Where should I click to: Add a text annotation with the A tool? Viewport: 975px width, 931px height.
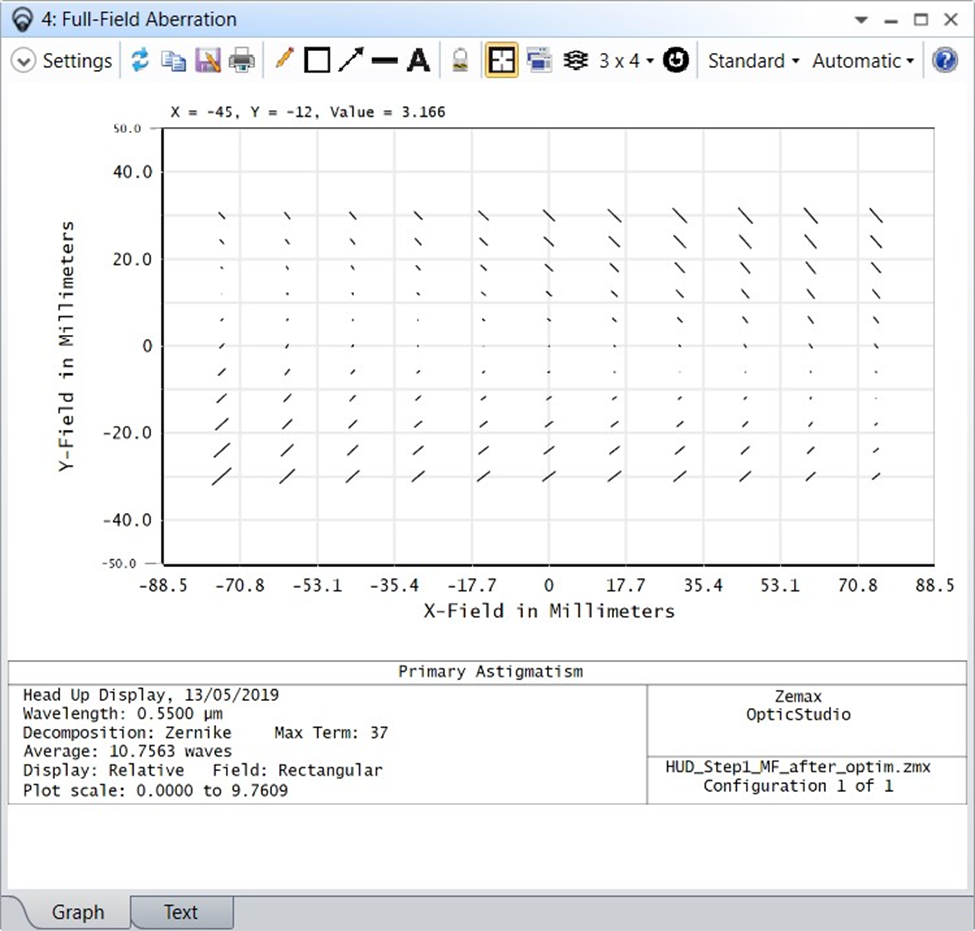(418, 61)
